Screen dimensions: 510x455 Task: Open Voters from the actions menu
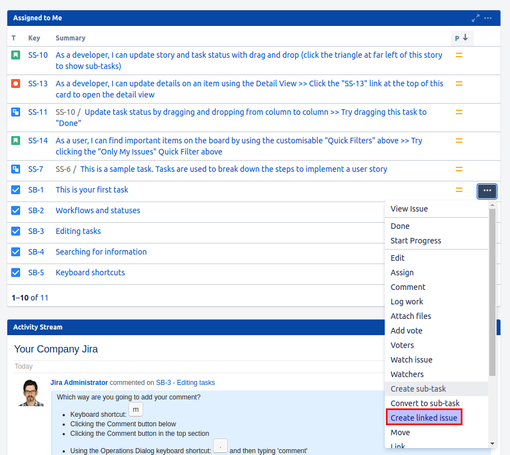point(402,345)
